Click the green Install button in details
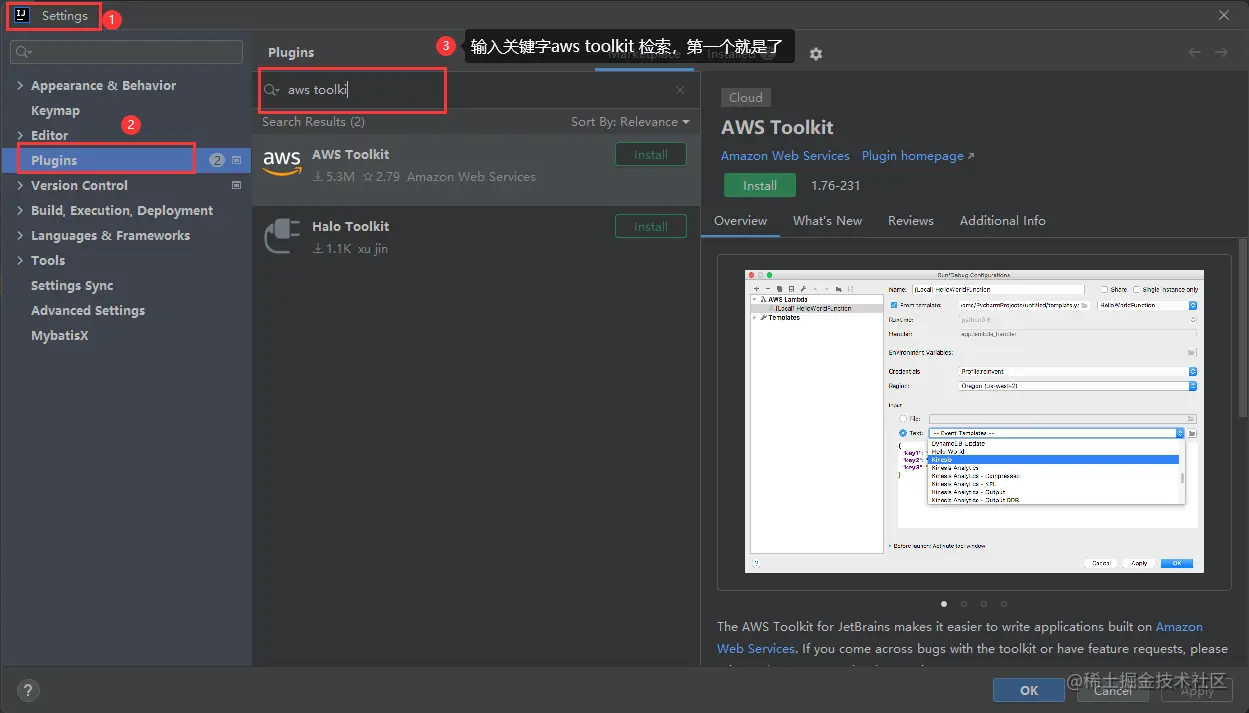The image size is (1249, 713). 760,185
